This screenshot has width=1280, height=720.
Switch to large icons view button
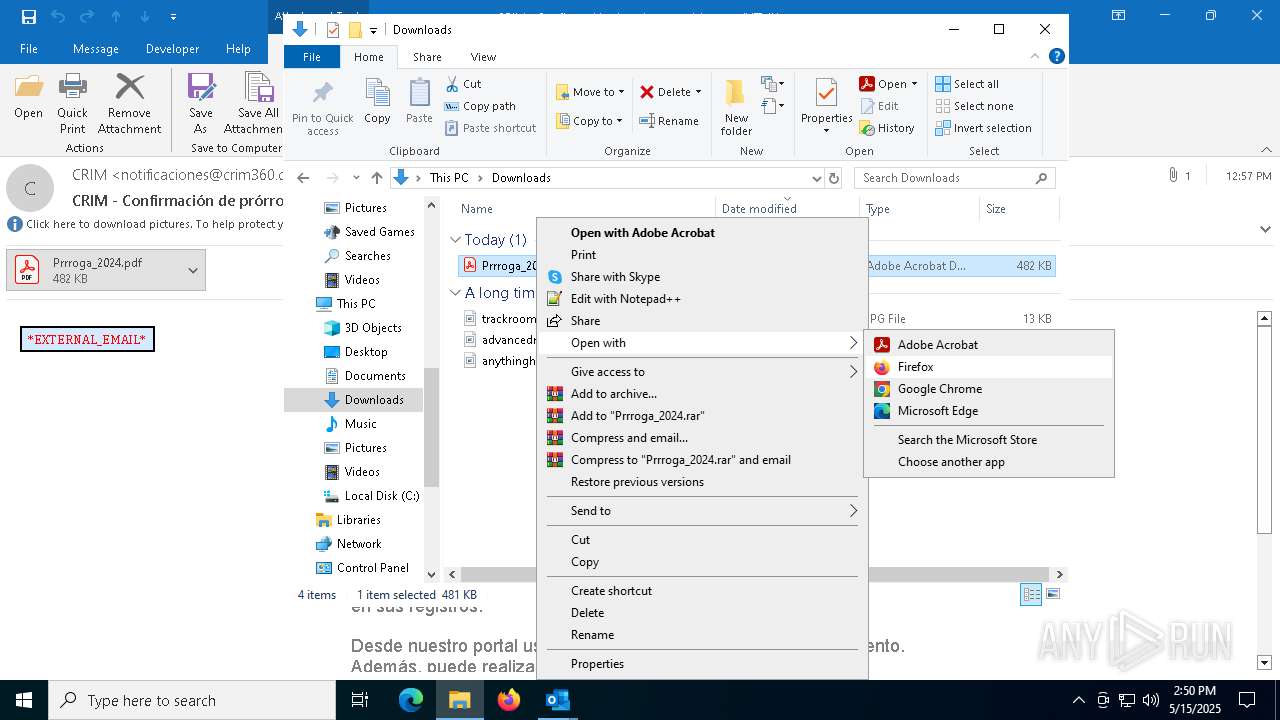coord(1052,594)
